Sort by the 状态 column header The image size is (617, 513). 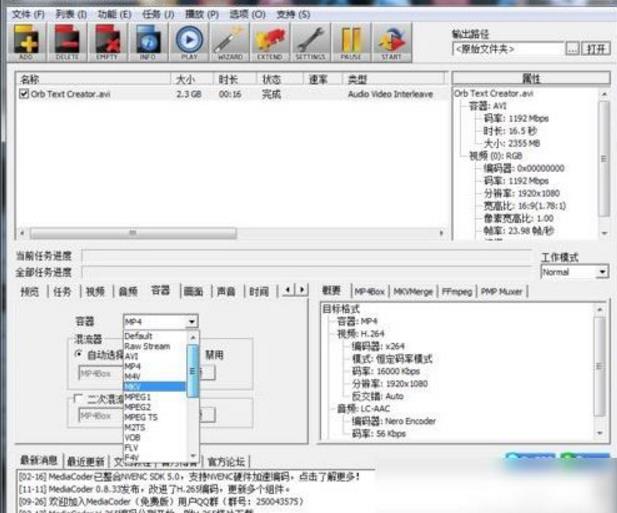pos(279,79)
